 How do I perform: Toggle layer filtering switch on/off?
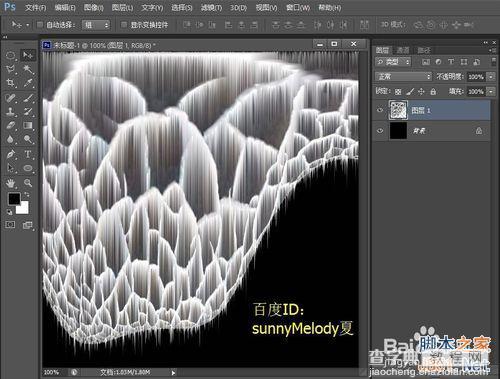pyautogui.click(x=494, y=61)
